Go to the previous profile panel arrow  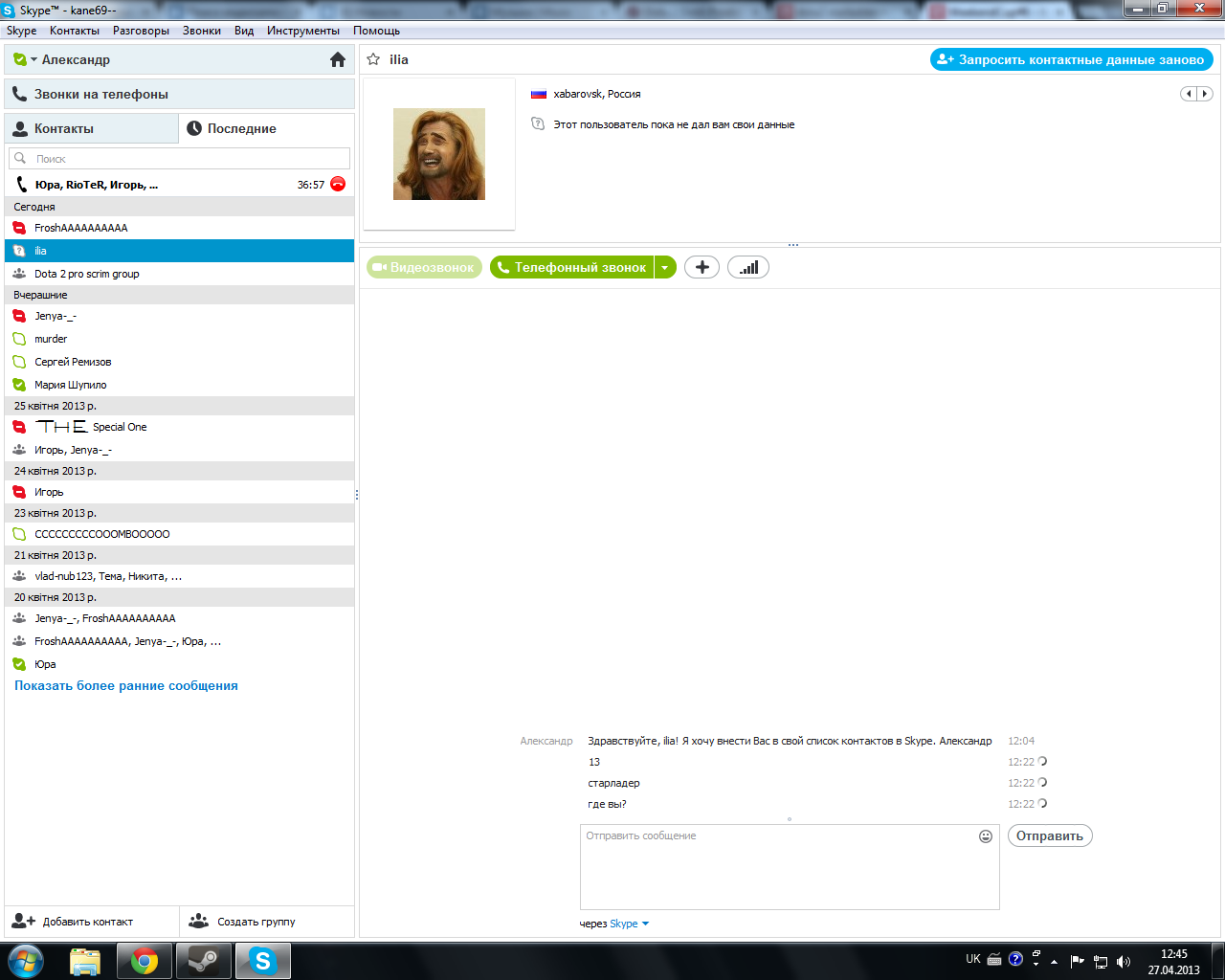pyautogui.click(x=1189, y=94)
